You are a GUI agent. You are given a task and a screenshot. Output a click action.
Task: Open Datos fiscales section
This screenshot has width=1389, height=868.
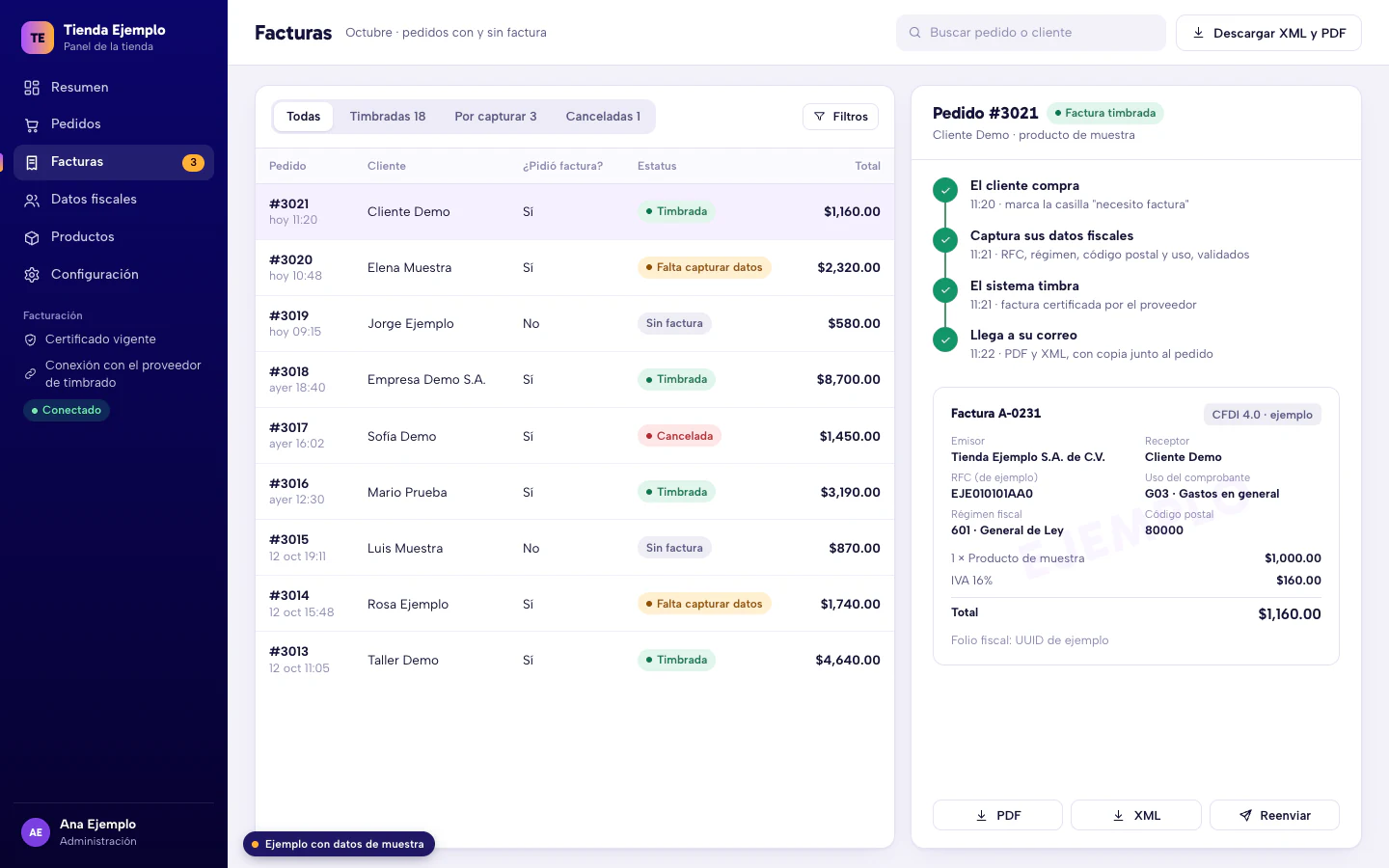coord(114,200)
